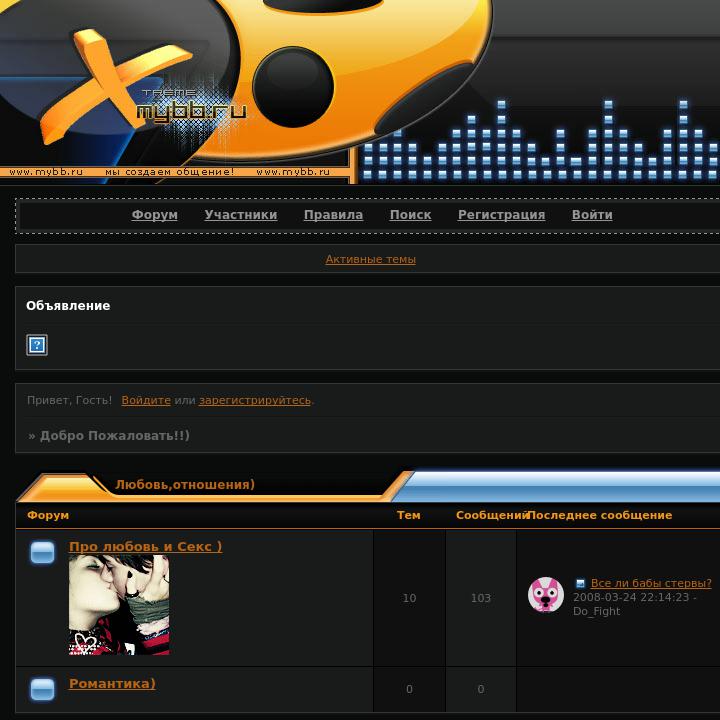Open the Поиск search page
This screenshot has width=720, height=720.
[x=411, y=214]
